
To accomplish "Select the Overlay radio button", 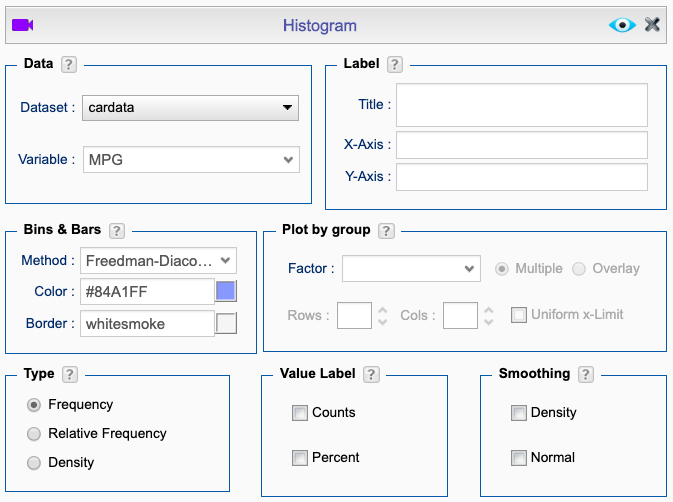I will point(579,269).
